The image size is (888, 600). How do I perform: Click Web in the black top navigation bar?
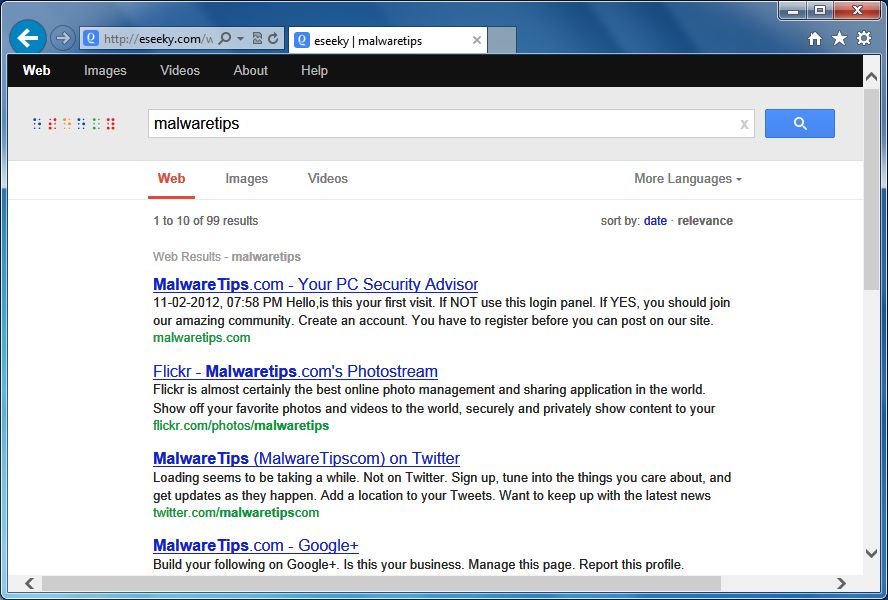coord(36,70)
